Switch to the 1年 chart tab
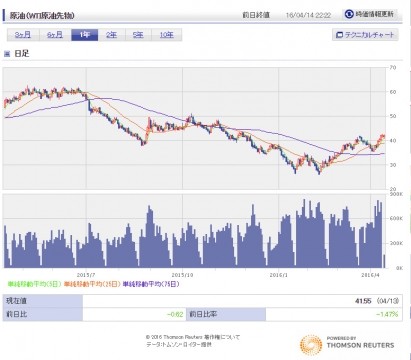 click(85, 35)
